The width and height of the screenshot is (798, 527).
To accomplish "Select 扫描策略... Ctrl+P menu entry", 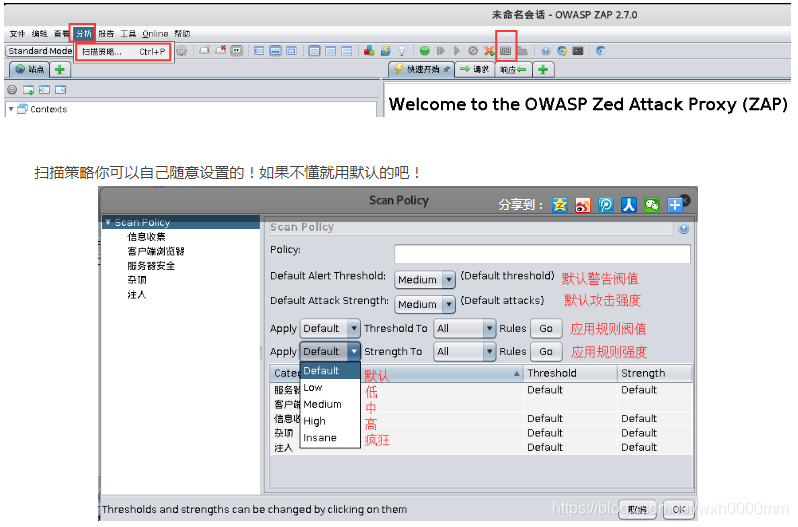I will point(124,52).
